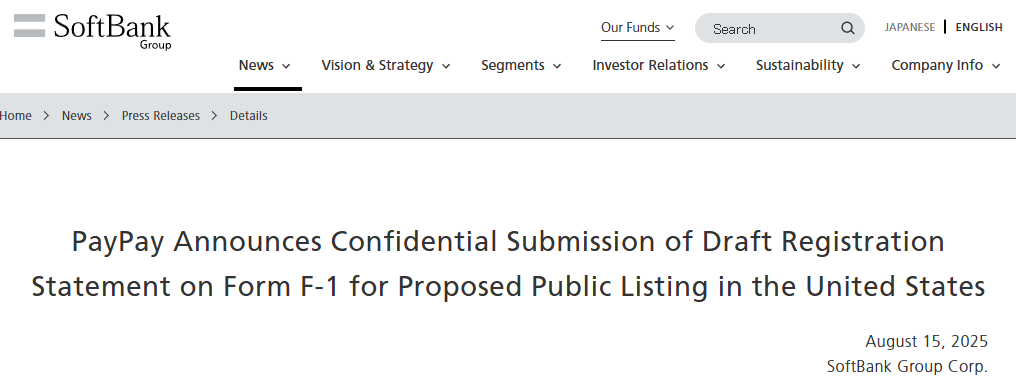This screenshot has height=392, width=1016.
Task: Click the Details breadcrumb item
Action: 249,116
